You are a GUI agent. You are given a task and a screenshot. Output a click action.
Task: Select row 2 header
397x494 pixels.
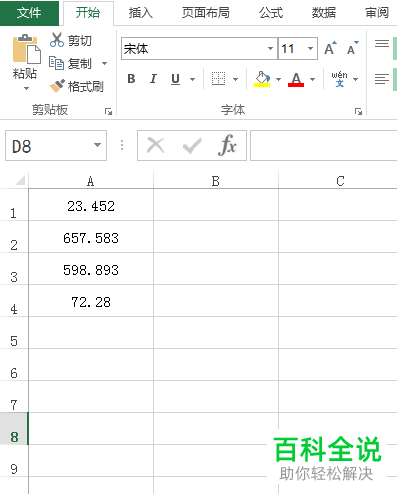click(14, 237)
